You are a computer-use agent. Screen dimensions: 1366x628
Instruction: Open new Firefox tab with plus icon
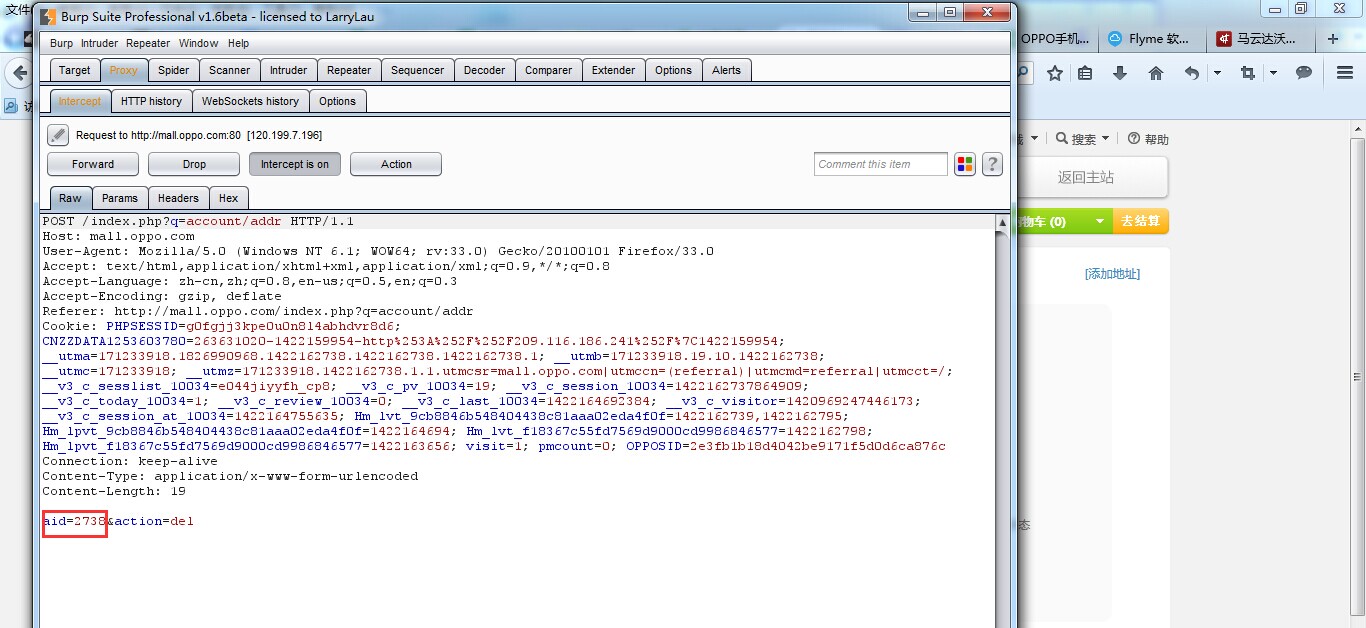1333,39
